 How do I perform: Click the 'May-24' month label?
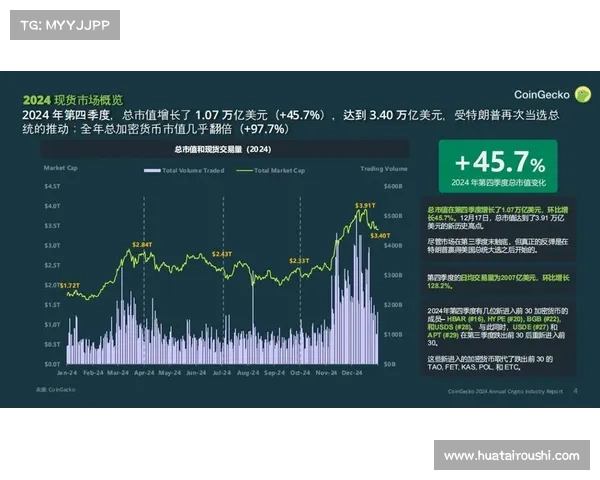[x=170, y=372]
